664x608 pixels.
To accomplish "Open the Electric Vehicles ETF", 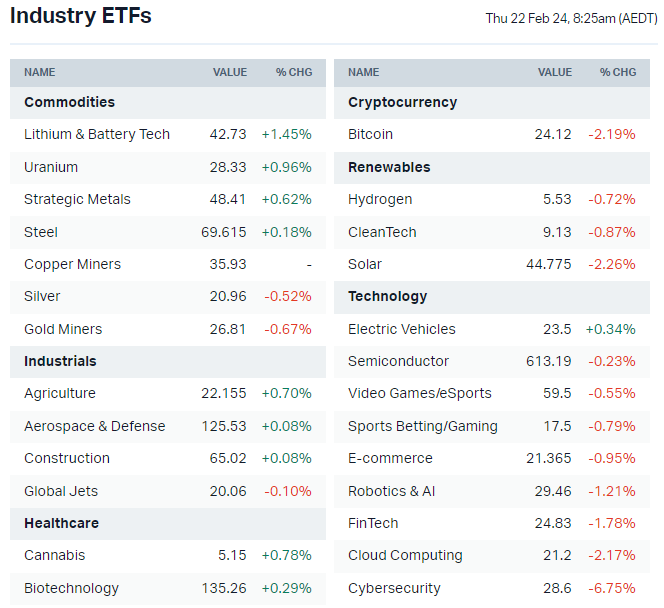I will tap(402, 329).
